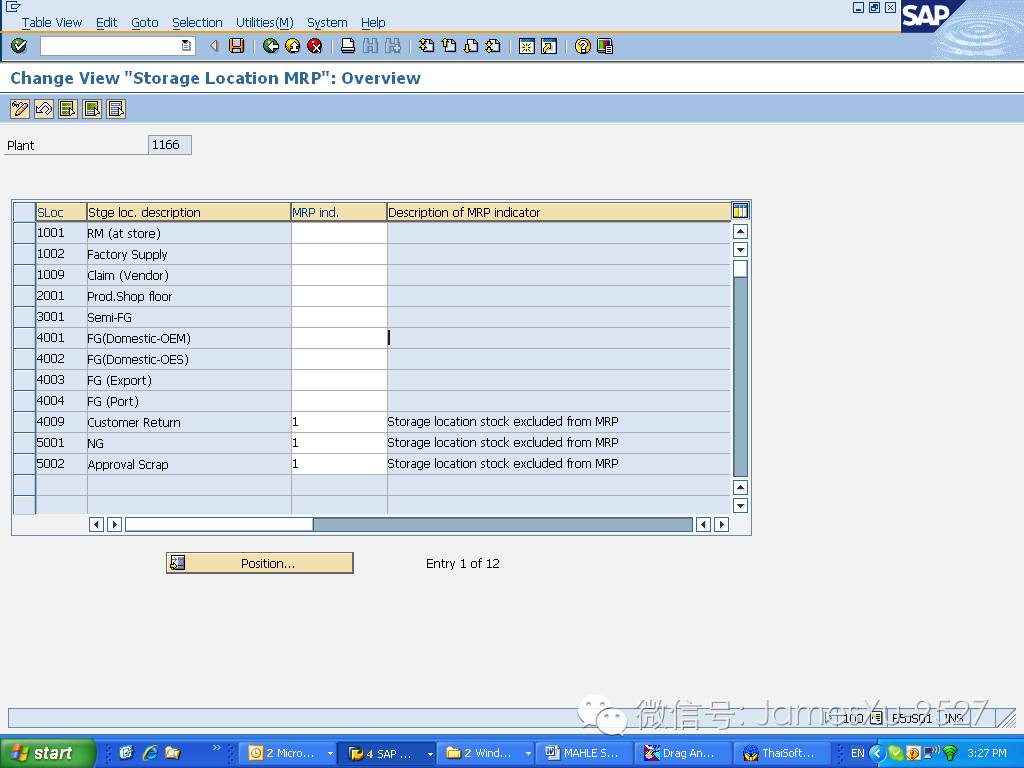Click the MRP ind. column header

339,212
